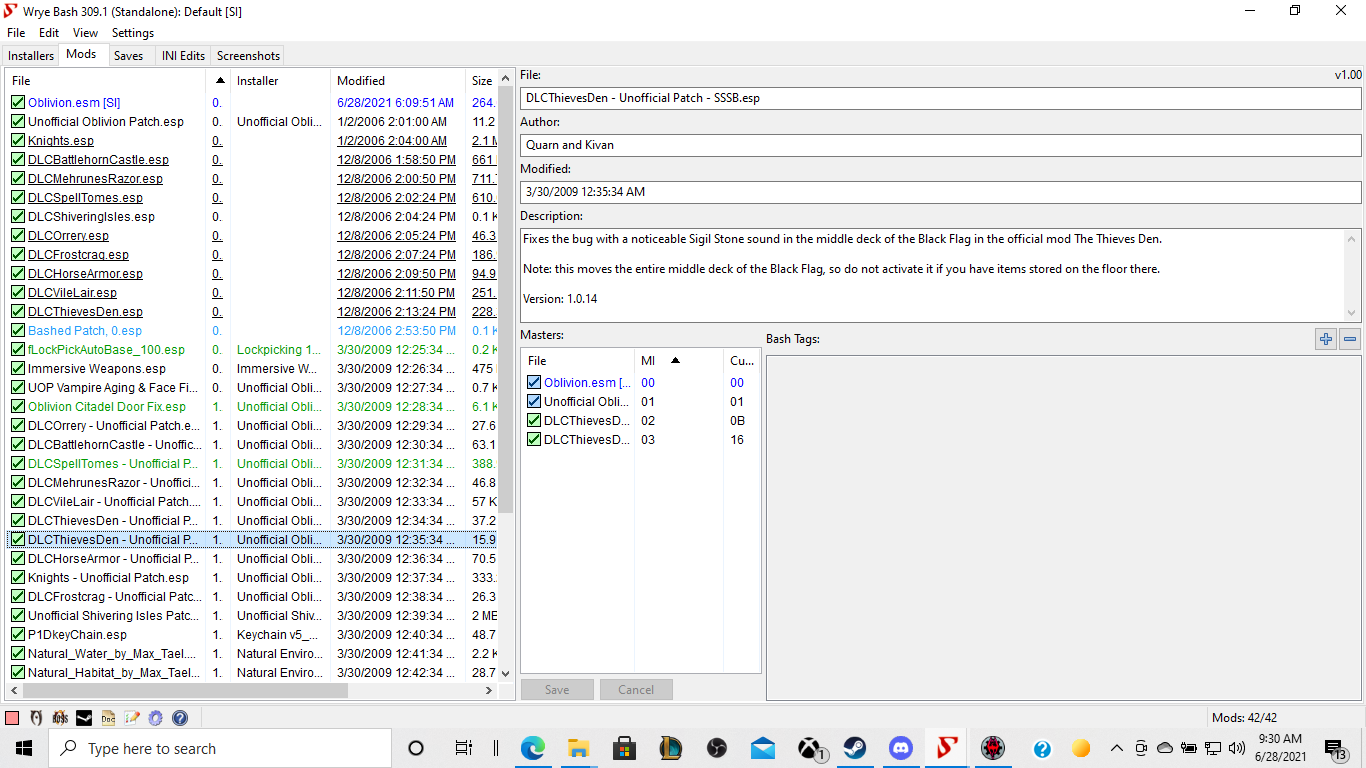
Task: Switch to the Installers tab
Action: point(31,56)
